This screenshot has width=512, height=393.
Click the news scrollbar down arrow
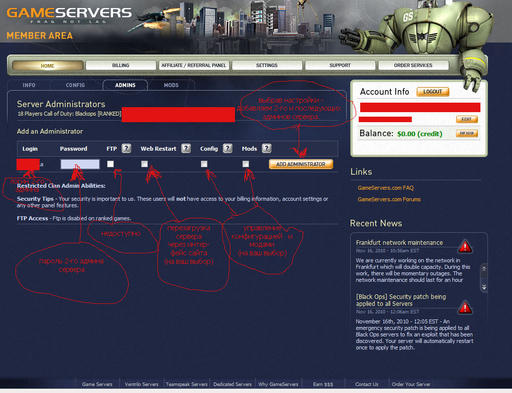(484, 287)
